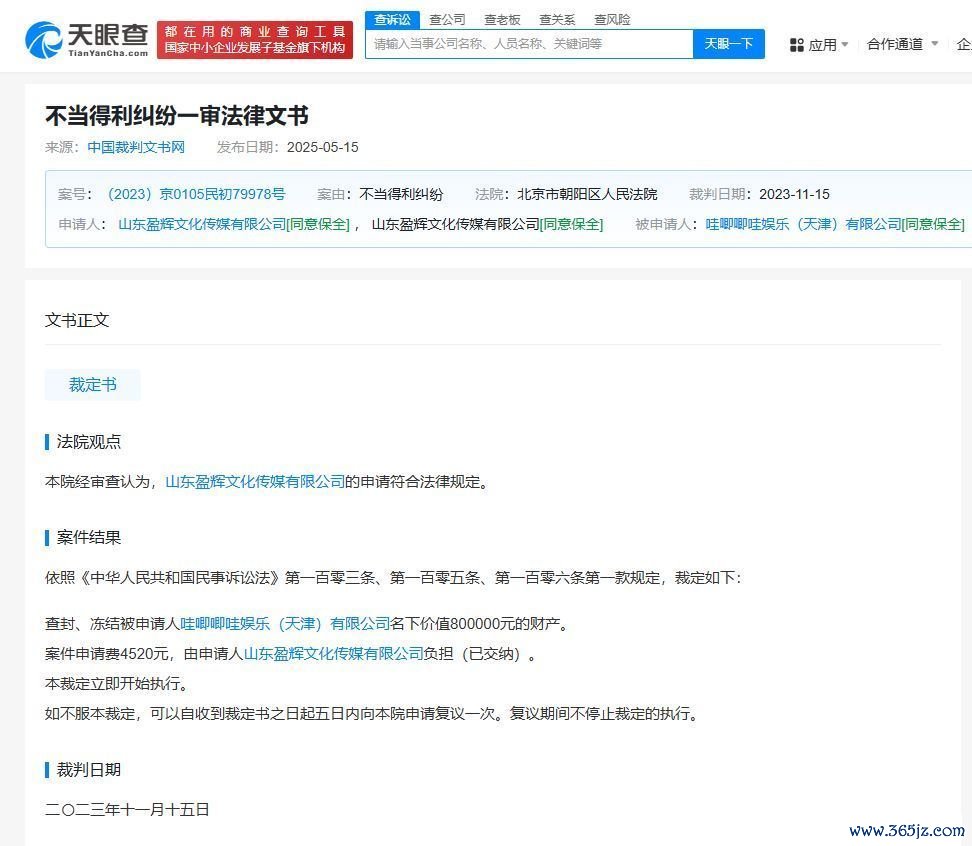Expand the 应用 dropdown arrow
The width and height of the screenshot is (972, 846).
(844, 45)
